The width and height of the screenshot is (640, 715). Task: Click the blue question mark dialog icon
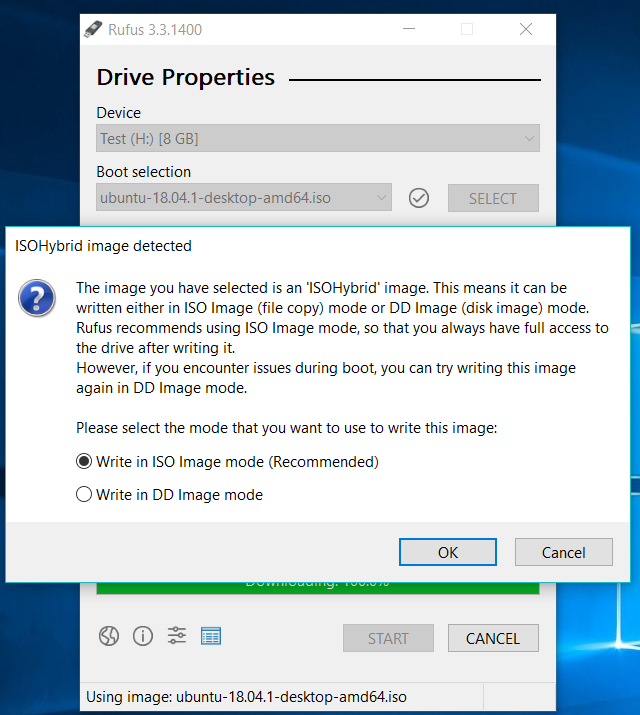click(x=36, y=298)
